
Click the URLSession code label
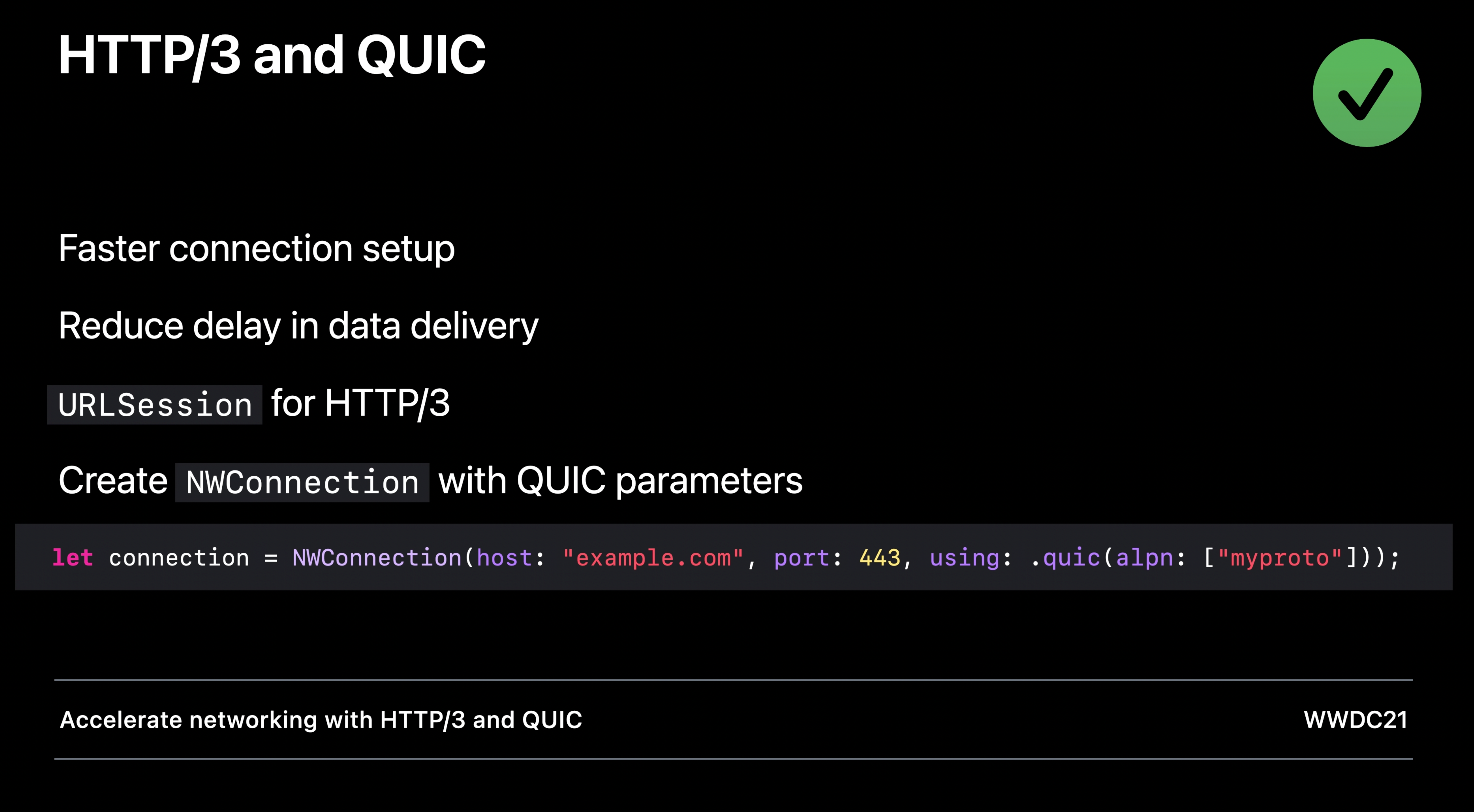(x=155, y=404)
